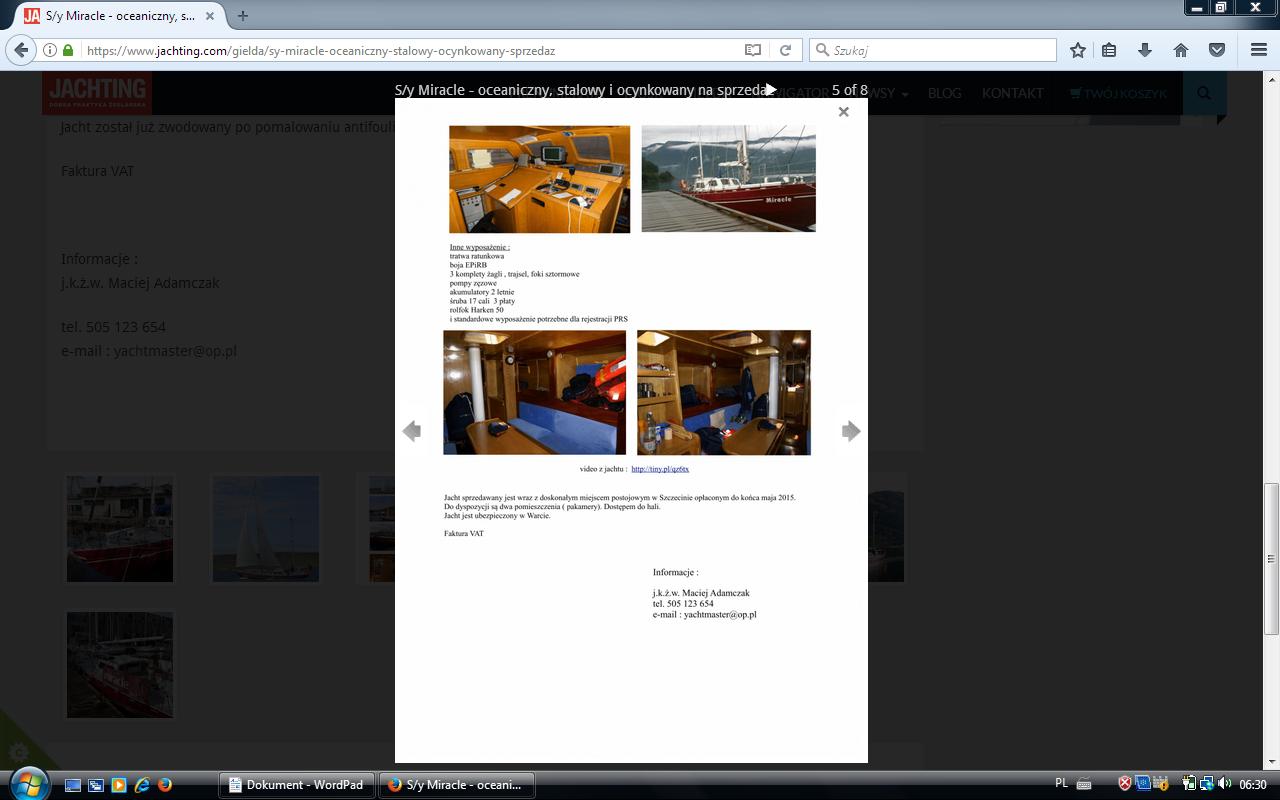Click the Firefox back arrow button

[22, 50]
